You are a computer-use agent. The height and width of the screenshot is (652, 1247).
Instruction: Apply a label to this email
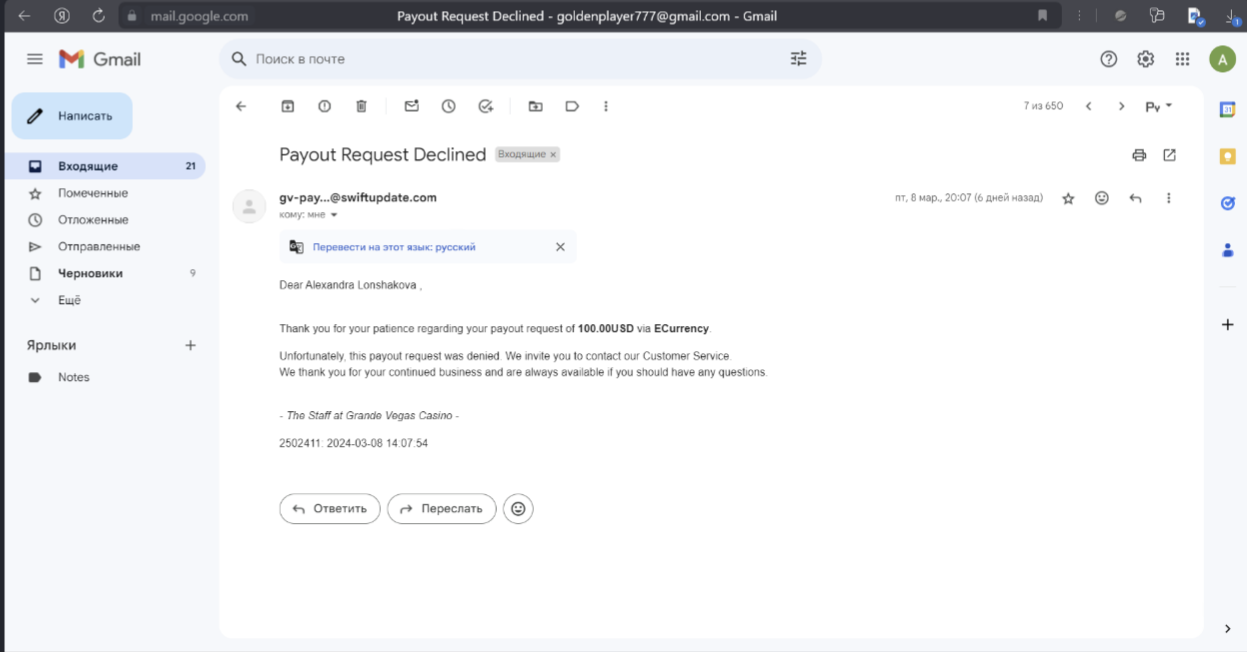click(572, 106)
